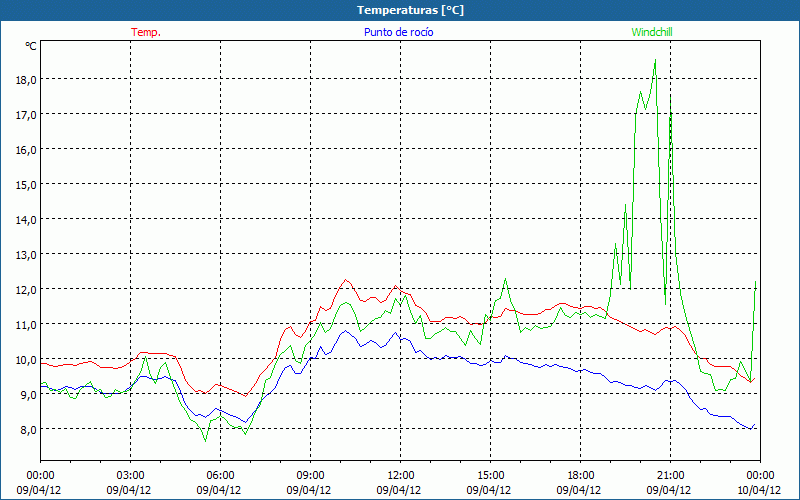This screenshot has width=800, height=500.
Task: Click the 17,0 y-axis value
Action: click(x=26, y=114)
